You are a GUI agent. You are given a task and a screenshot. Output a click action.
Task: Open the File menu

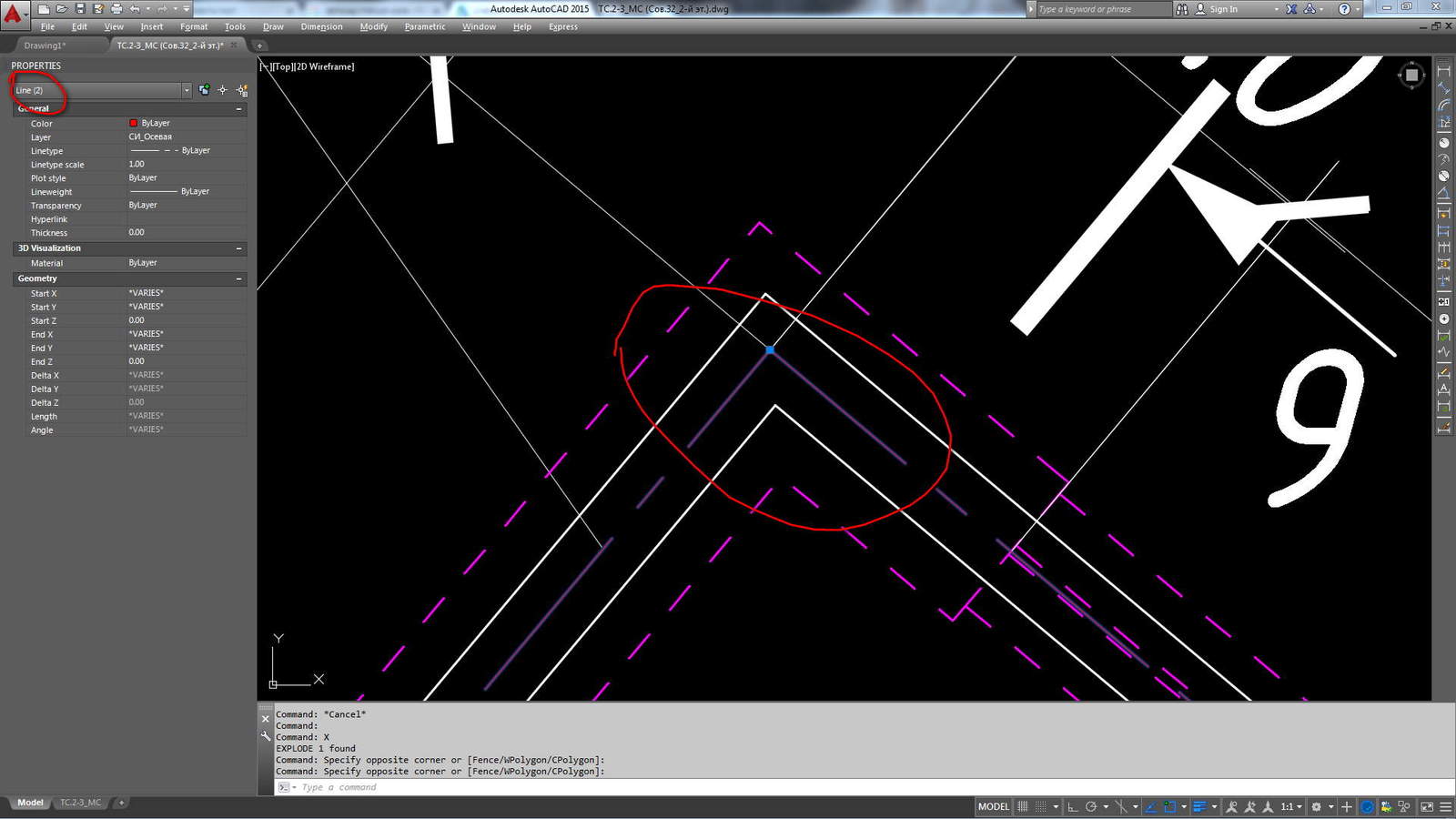[x=47, y=26]
